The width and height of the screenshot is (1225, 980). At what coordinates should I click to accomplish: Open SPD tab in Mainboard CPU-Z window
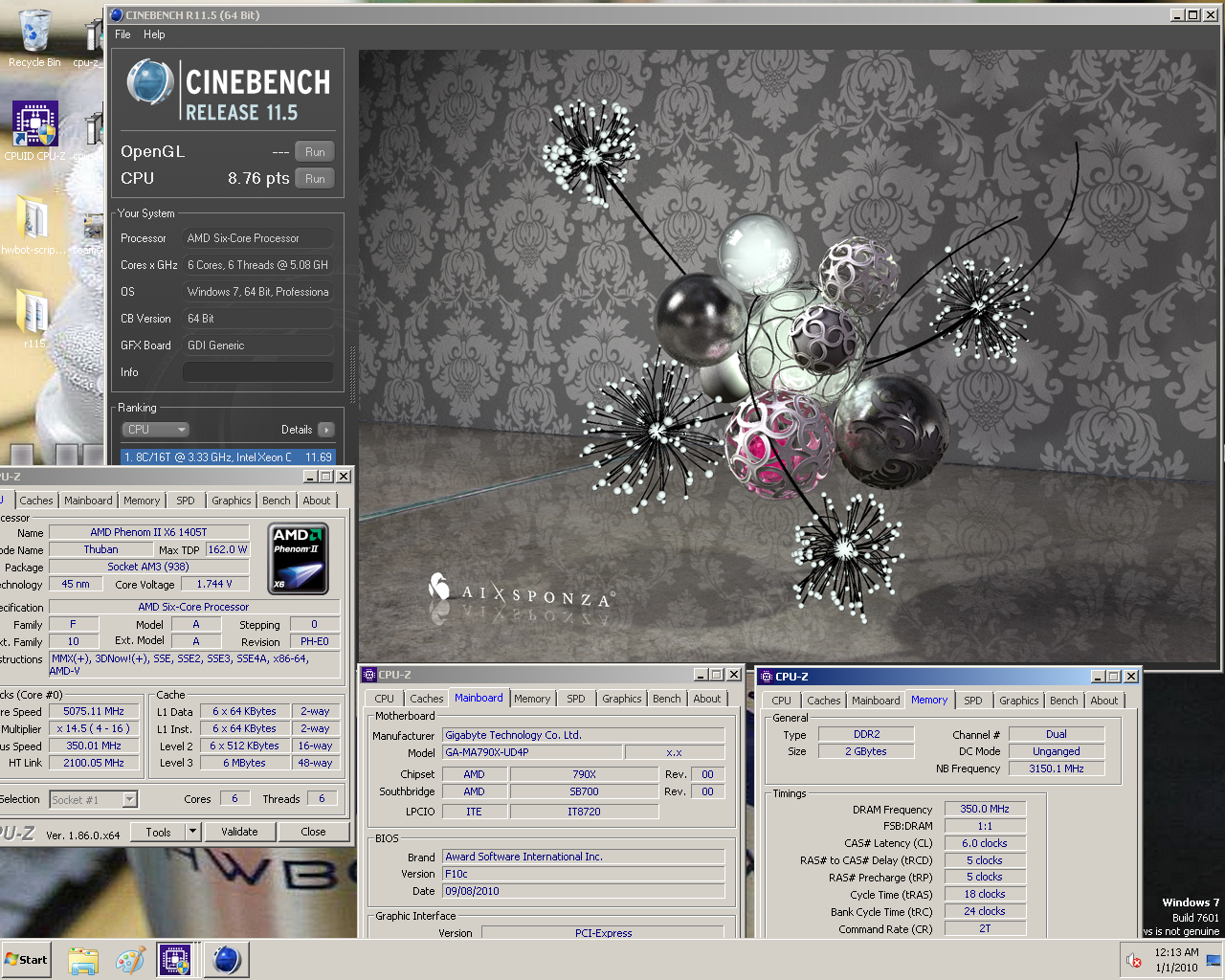[x=576, y=699]
